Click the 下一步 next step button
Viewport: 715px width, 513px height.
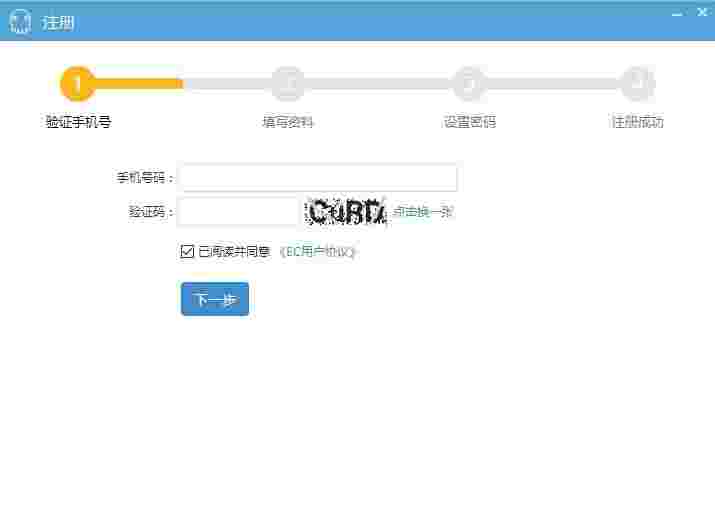point(215,299)
